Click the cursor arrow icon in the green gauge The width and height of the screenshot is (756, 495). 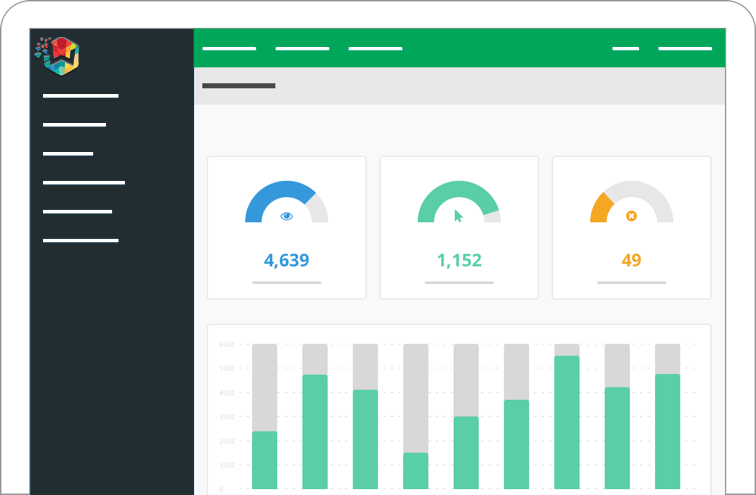(x=459, y=216)
